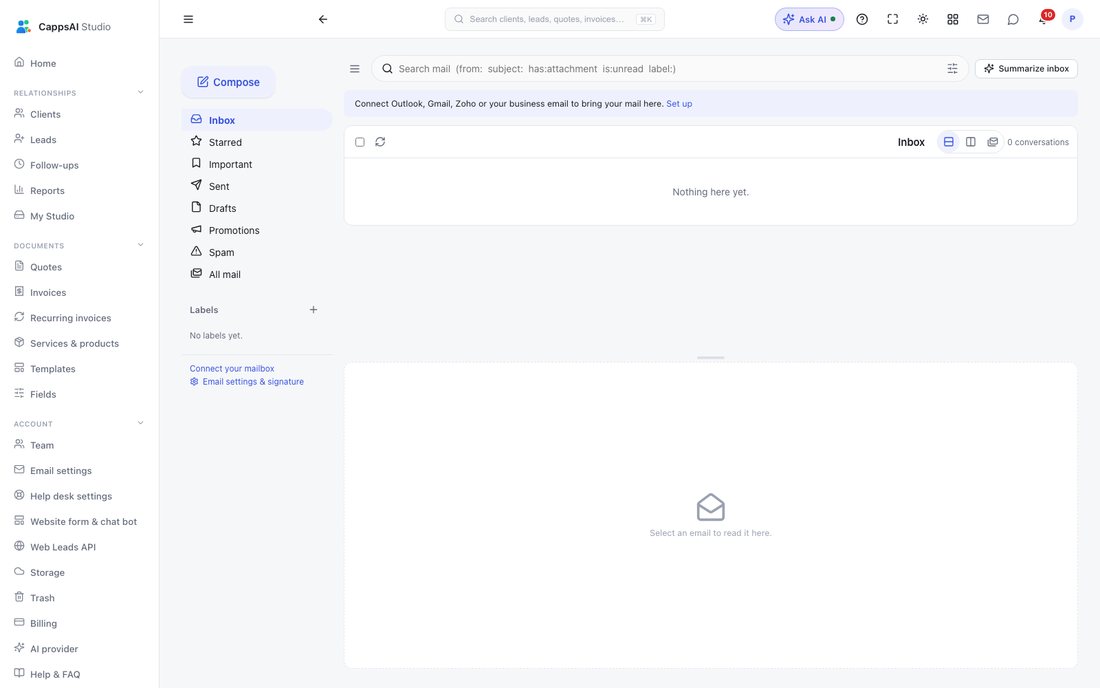Focus the global search clients field
Viewport: 1100px width, 688px height.
coord(554,20)
